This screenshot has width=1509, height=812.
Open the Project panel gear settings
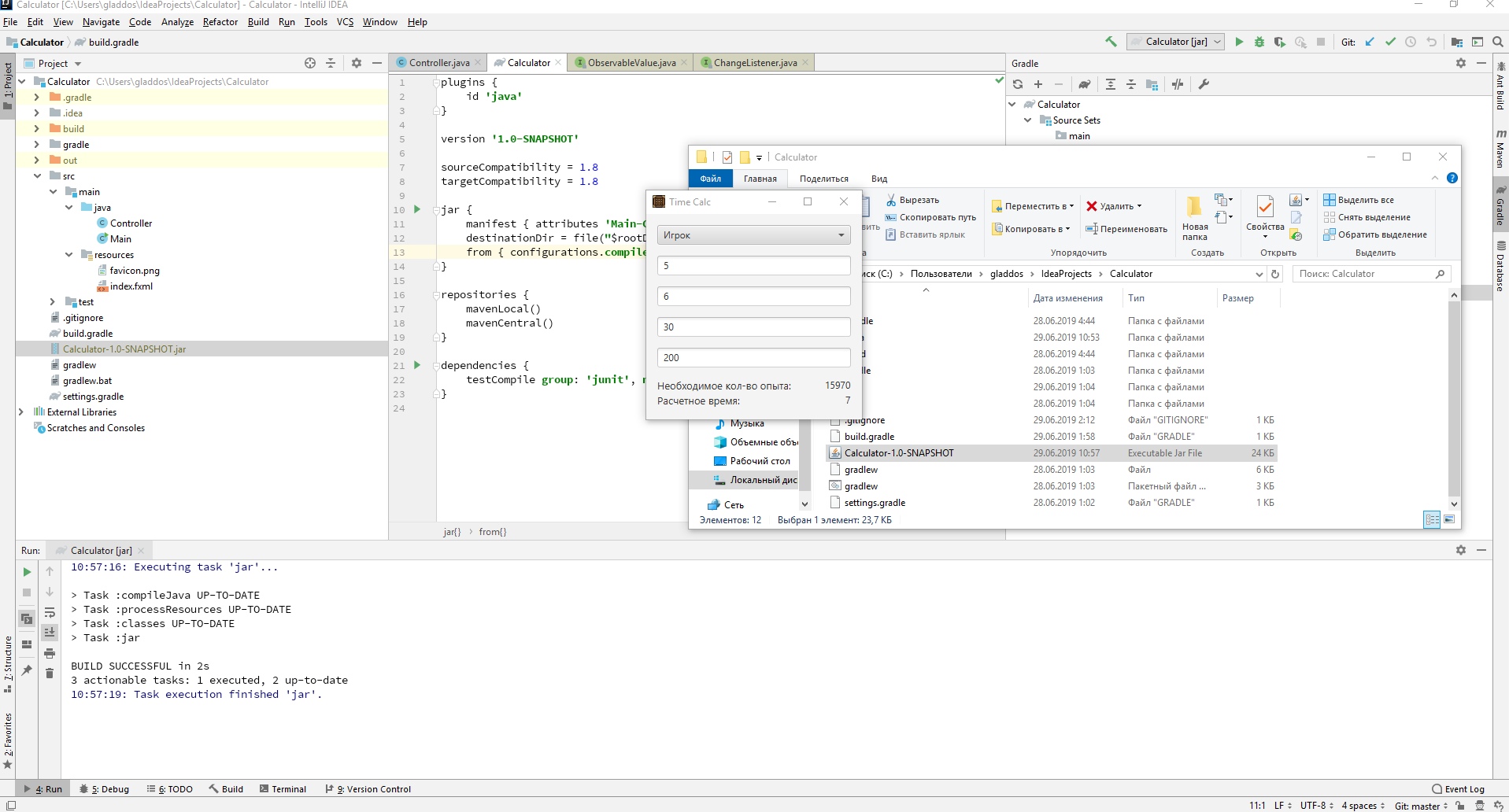357,63
